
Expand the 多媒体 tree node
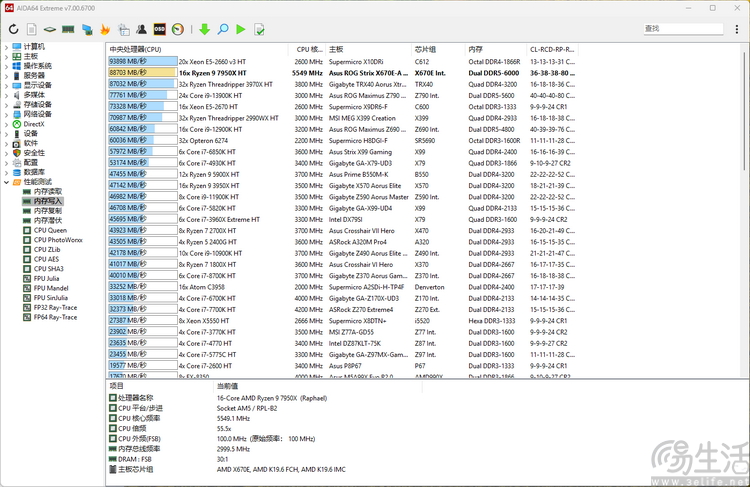pos(6,95)
